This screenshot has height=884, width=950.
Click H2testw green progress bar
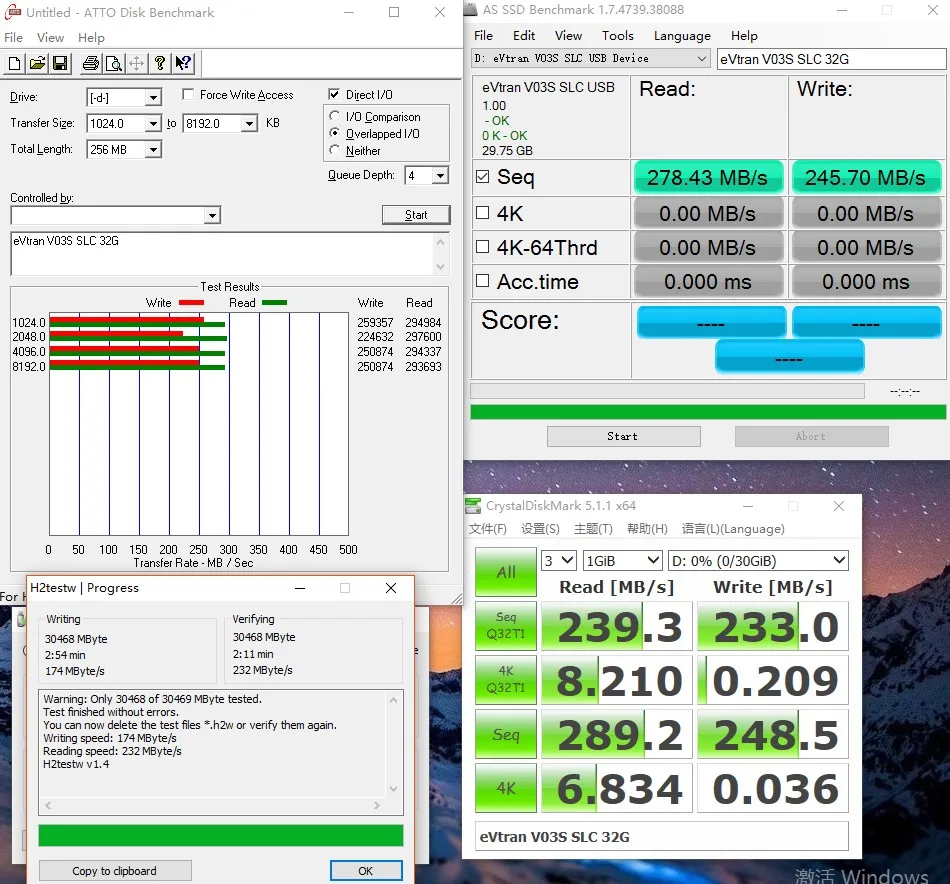coord(221,835)
